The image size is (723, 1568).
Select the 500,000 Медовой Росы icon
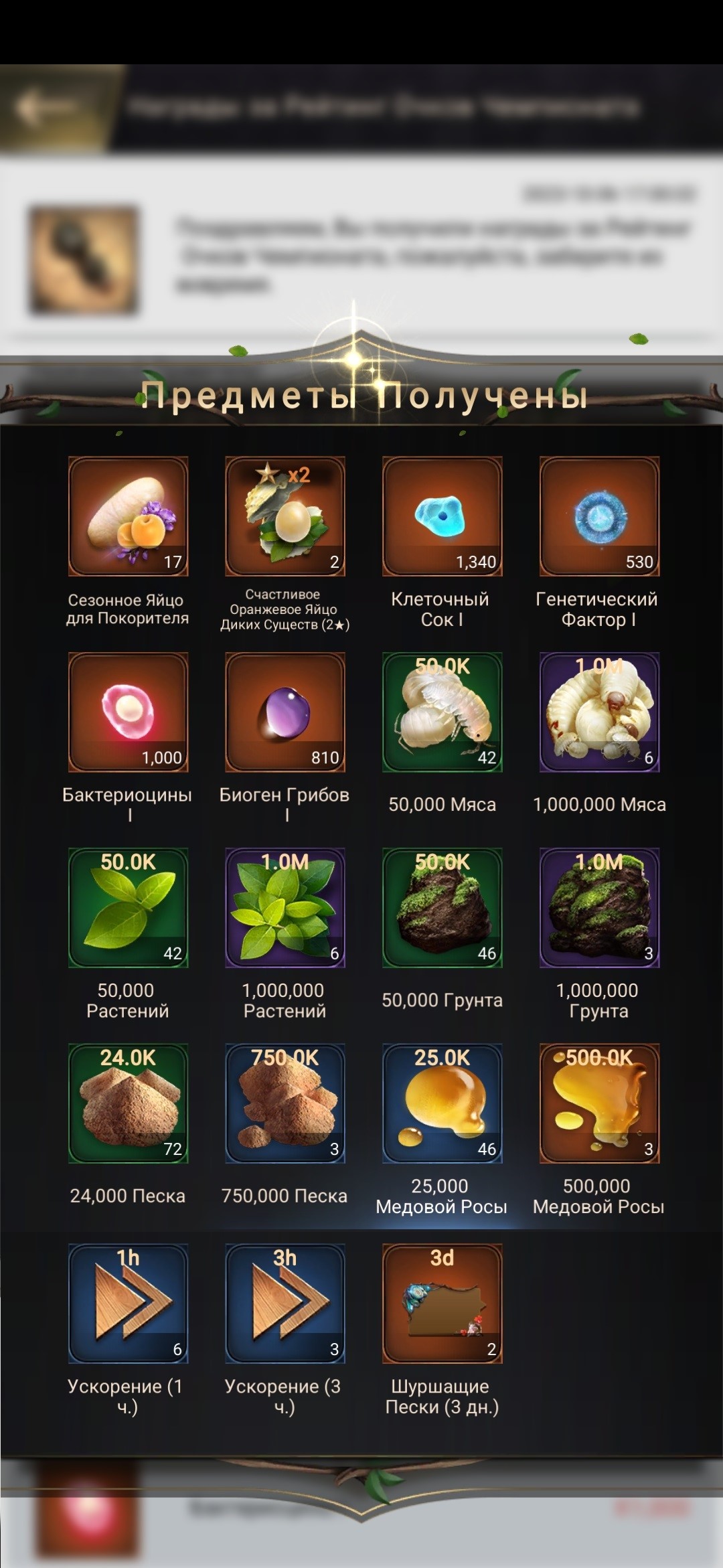click(x=600, y=1103)
